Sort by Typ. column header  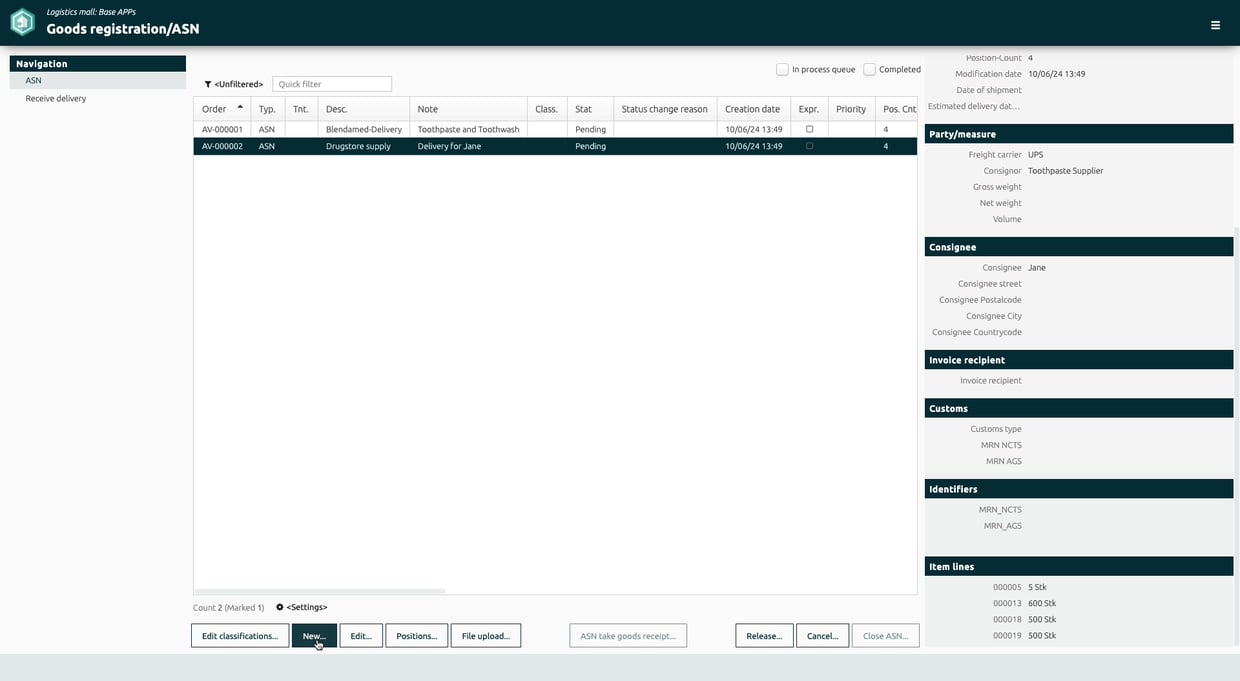click(x=267, y=109)
